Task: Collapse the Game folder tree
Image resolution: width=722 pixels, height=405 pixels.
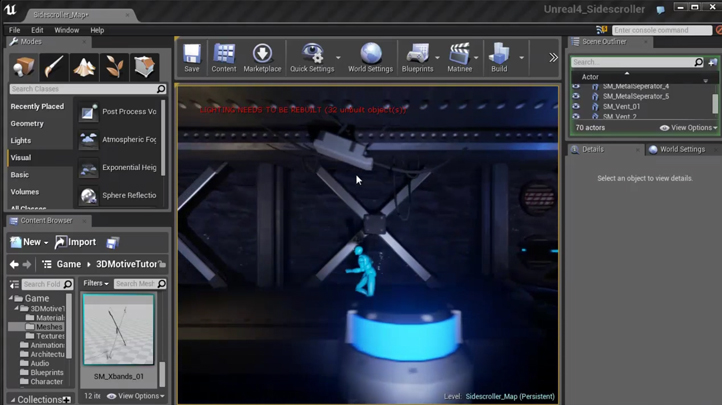Action: [x=11, y=298]
